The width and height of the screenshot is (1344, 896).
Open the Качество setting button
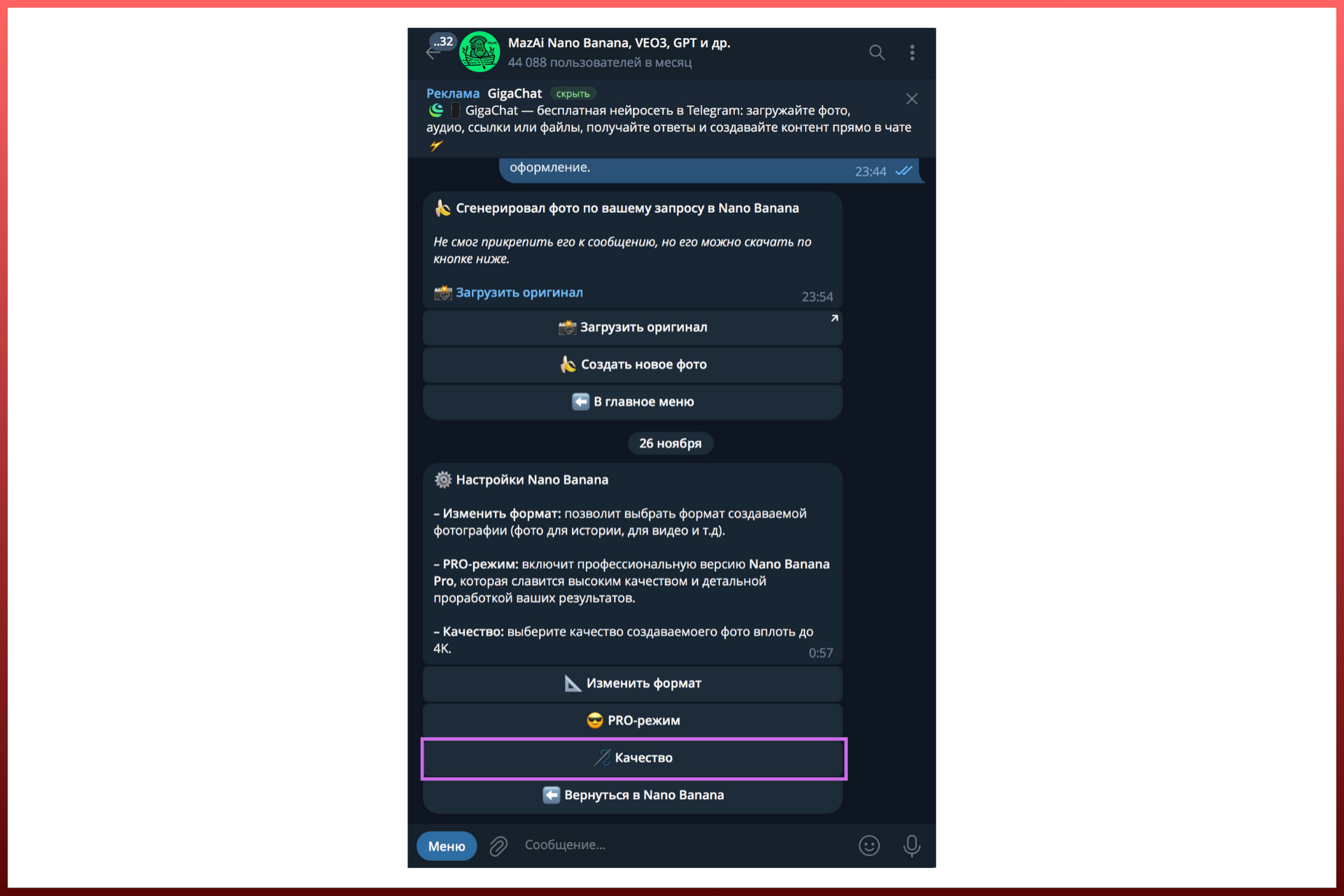[632, 758]
